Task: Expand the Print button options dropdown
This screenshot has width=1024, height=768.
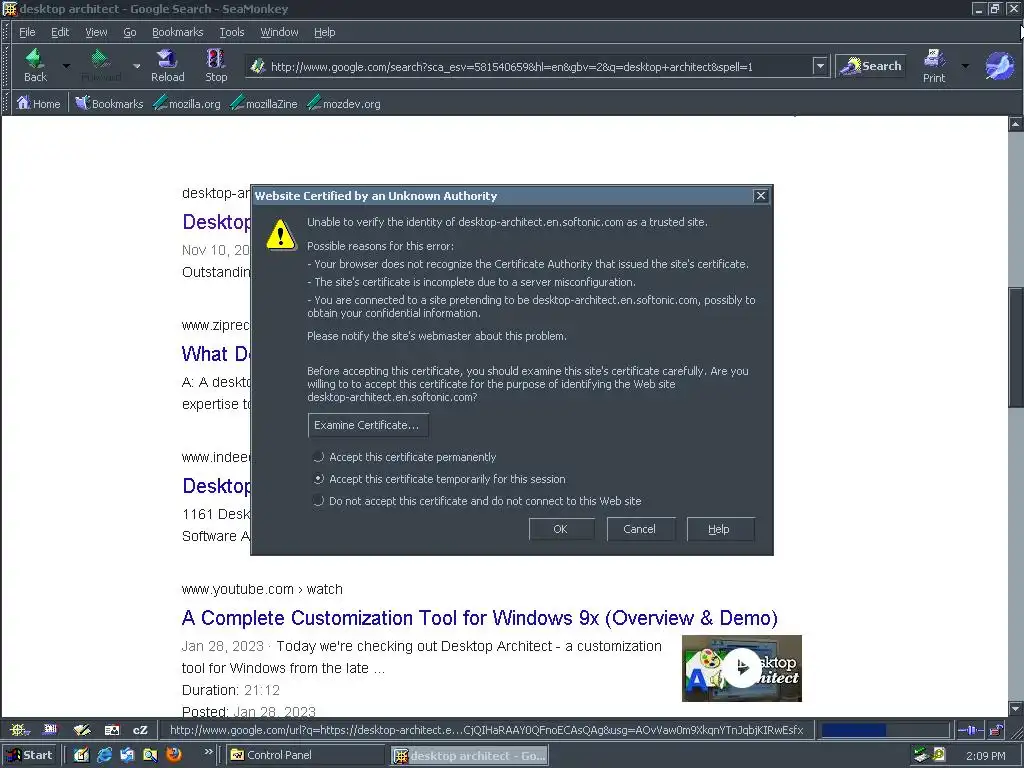Action: tap(965, 66)
